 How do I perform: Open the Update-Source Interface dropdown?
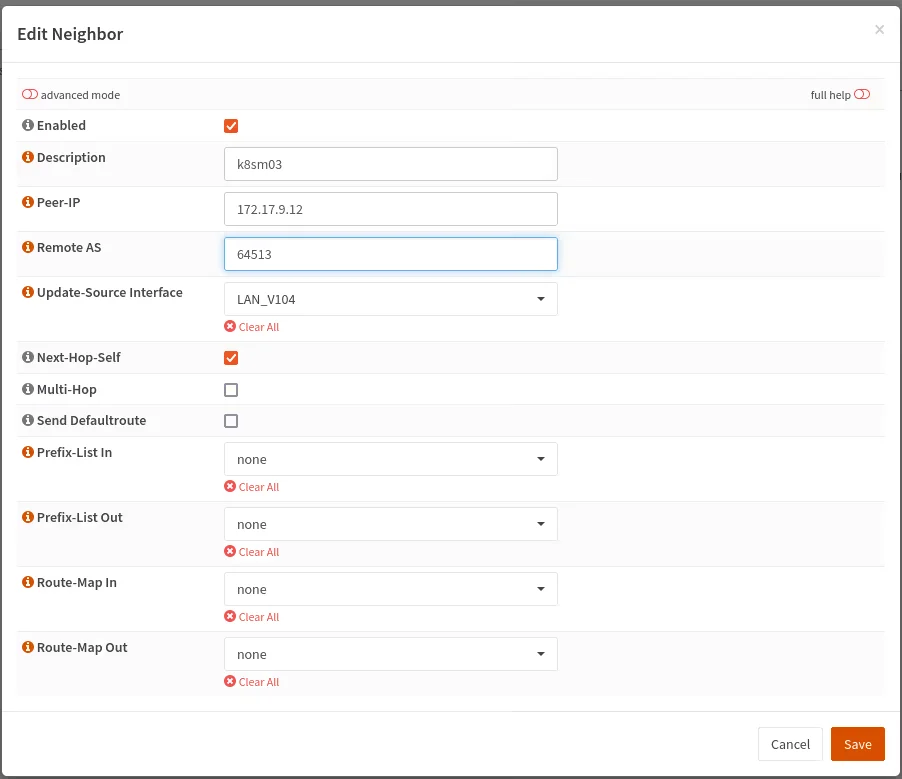(x=390, y=299)
